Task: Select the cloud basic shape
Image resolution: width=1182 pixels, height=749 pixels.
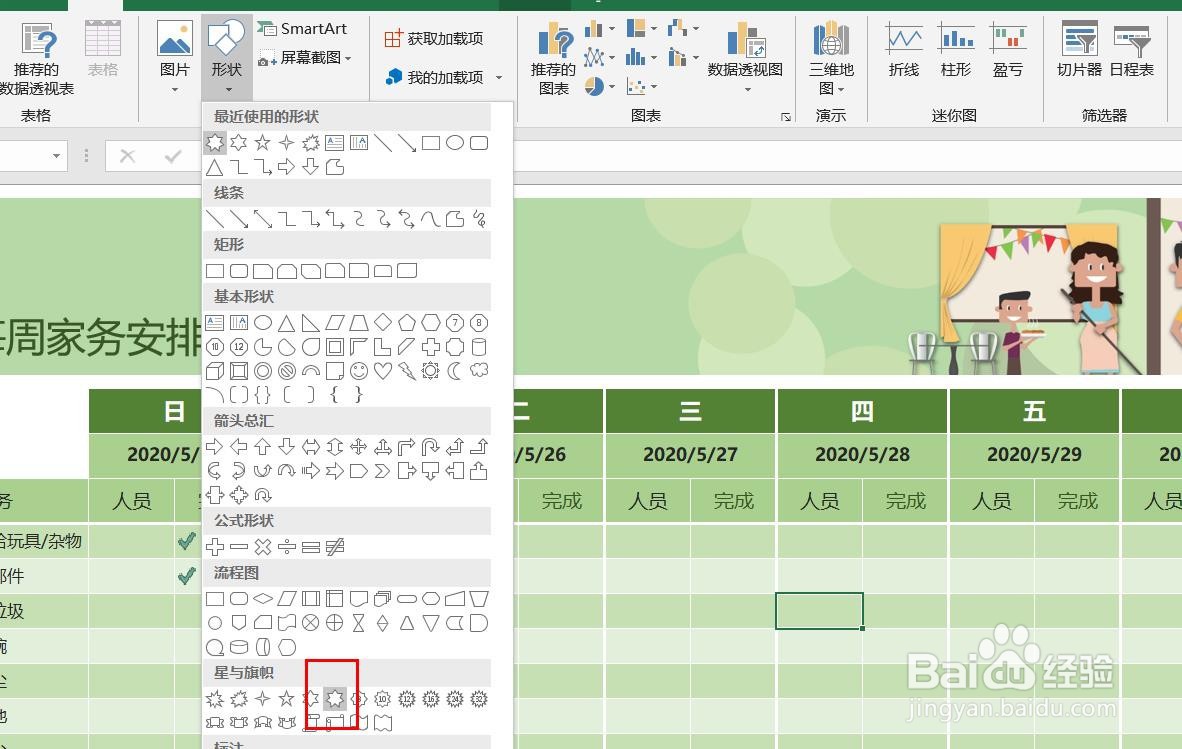Action: (x=479, y=371)
